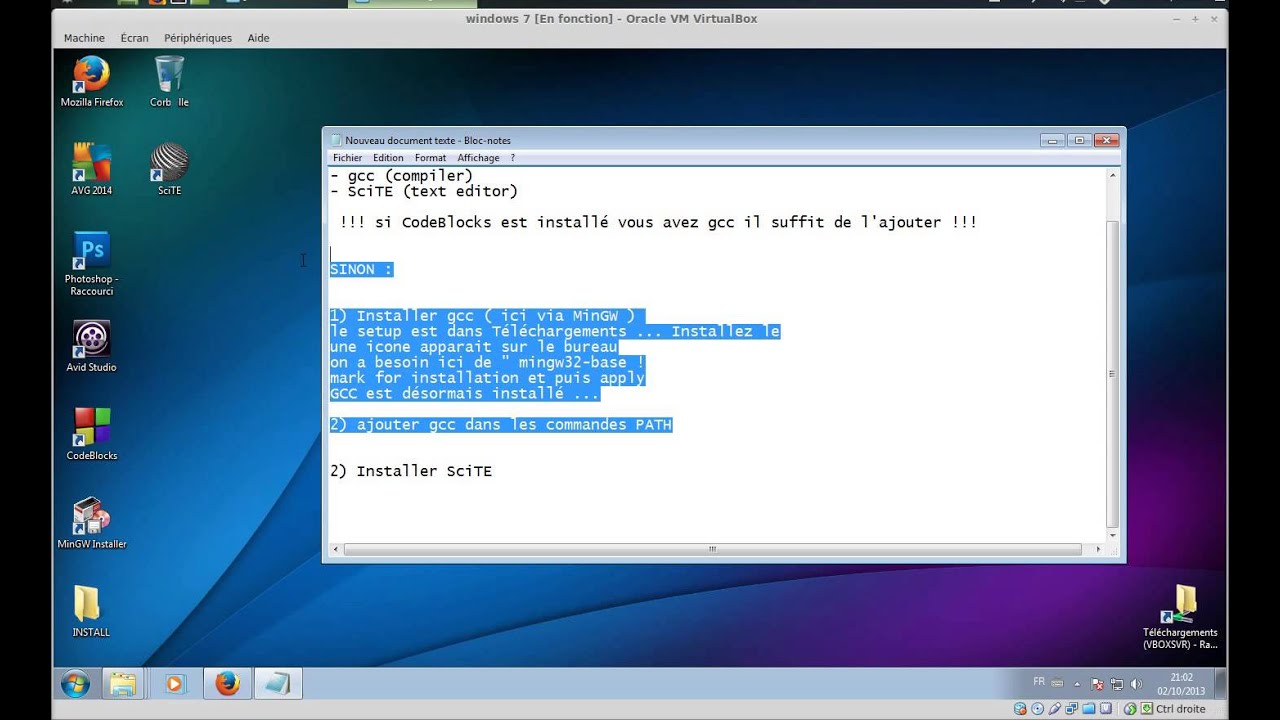This screenshot has height=720, width=1280.
Task: Click the highlighted "SINON :" line
Action: coord(361,269)
